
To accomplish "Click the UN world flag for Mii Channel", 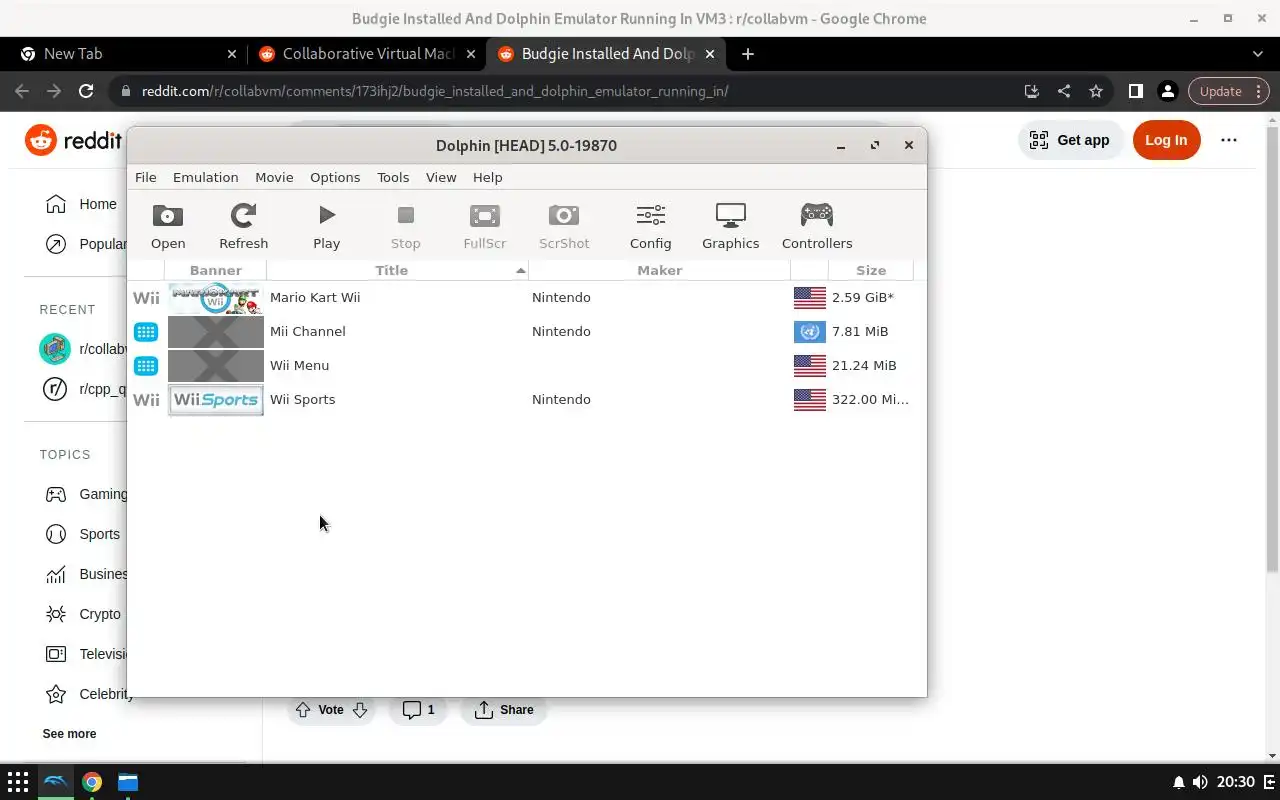I will pyautogui.click(x=810, y=332).
